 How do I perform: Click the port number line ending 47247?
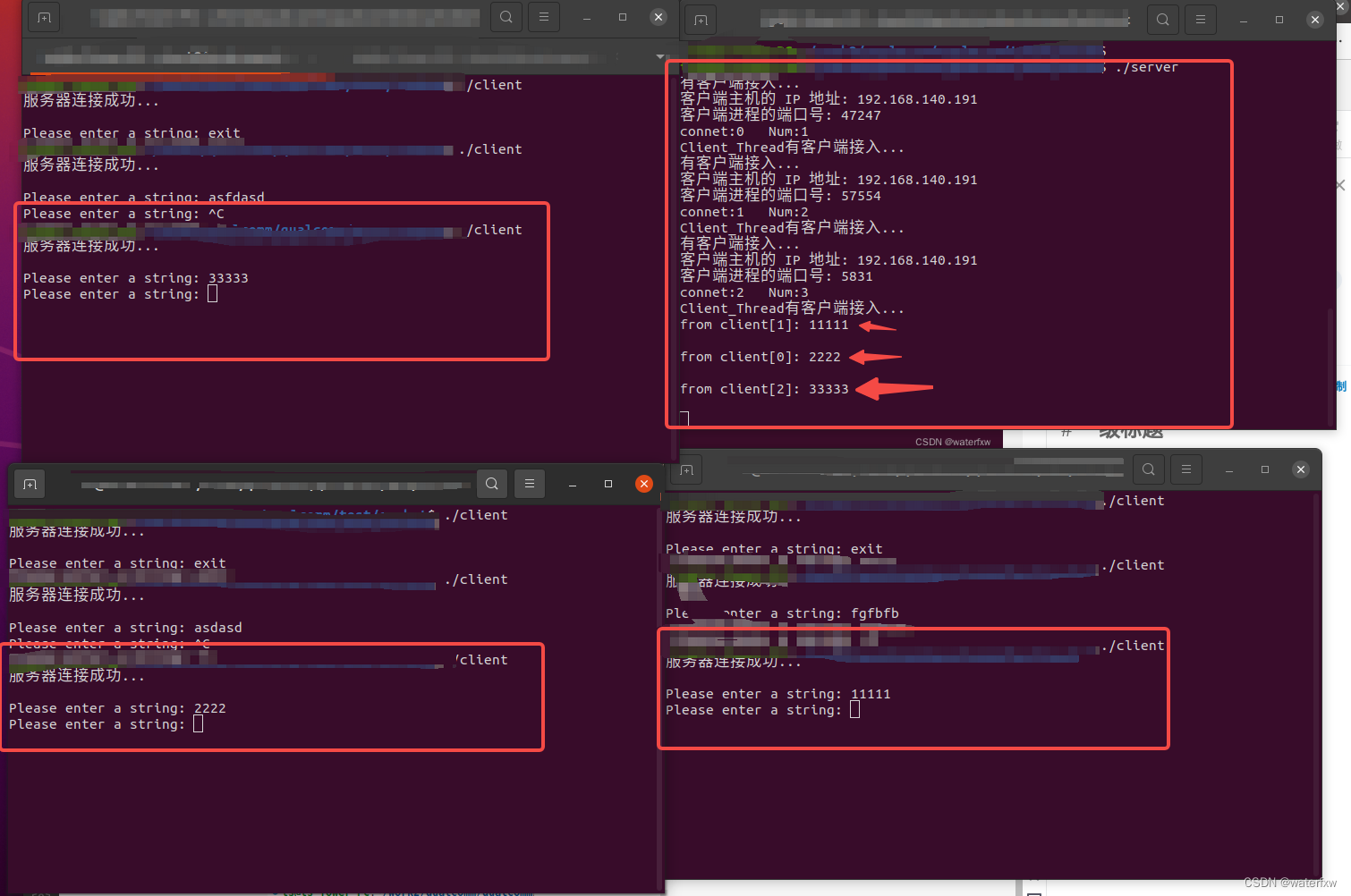(x=780, y=115)
